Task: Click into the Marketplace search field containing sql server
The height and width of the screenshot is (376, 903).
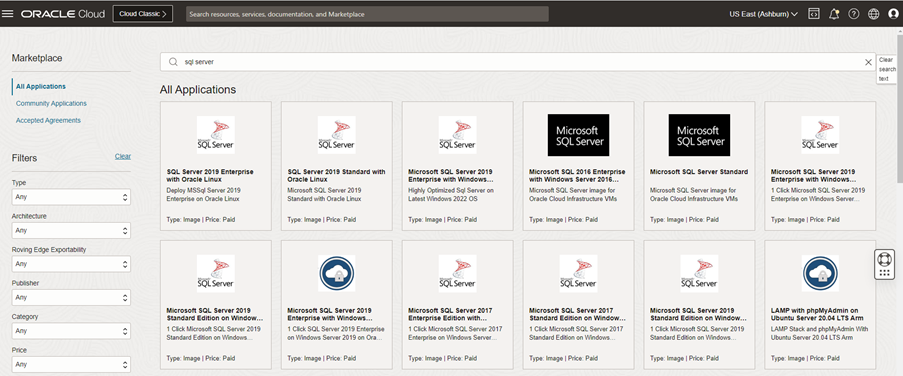Action: pyautogui.click(x=518, y=62)
